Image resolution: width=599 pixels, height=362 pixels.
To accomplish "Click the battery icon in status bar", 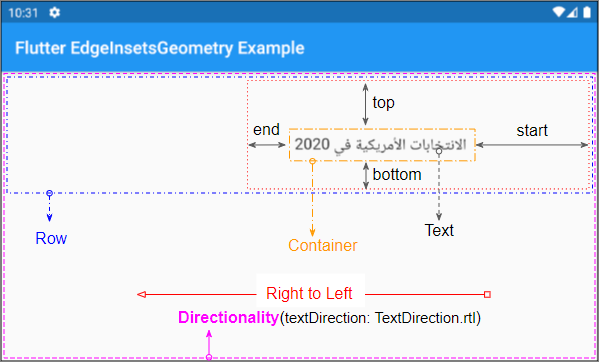I will pos(587,13).
